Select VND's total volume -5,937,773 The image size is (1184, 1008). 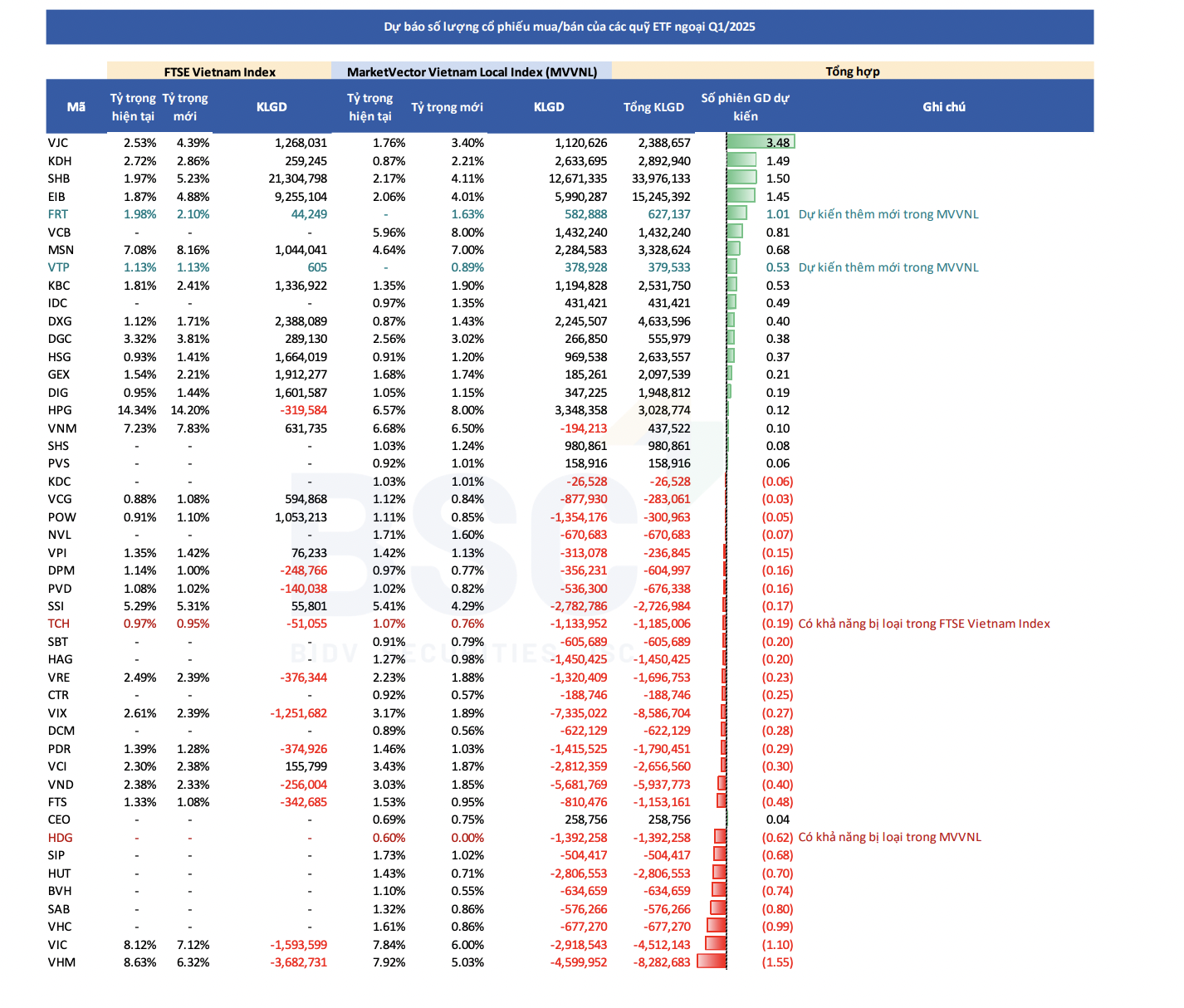point(663,785)
